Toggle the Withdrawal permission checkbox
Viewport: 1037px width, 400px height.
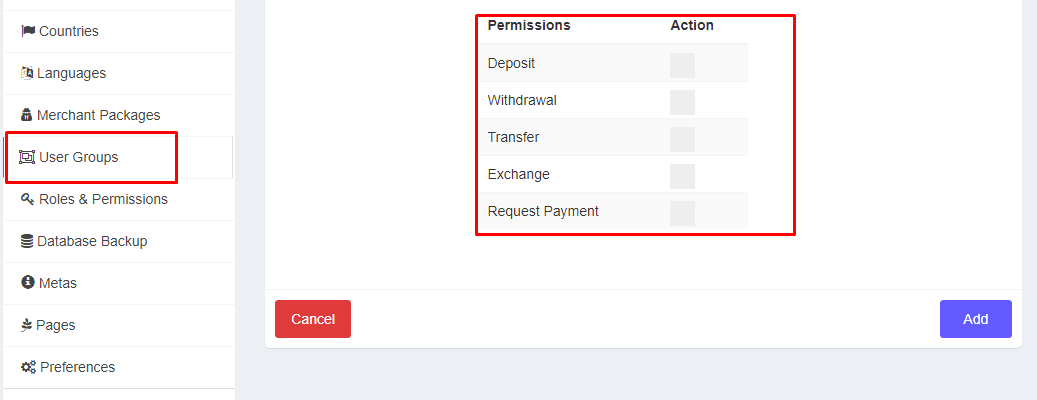click(x=682, y=102)
